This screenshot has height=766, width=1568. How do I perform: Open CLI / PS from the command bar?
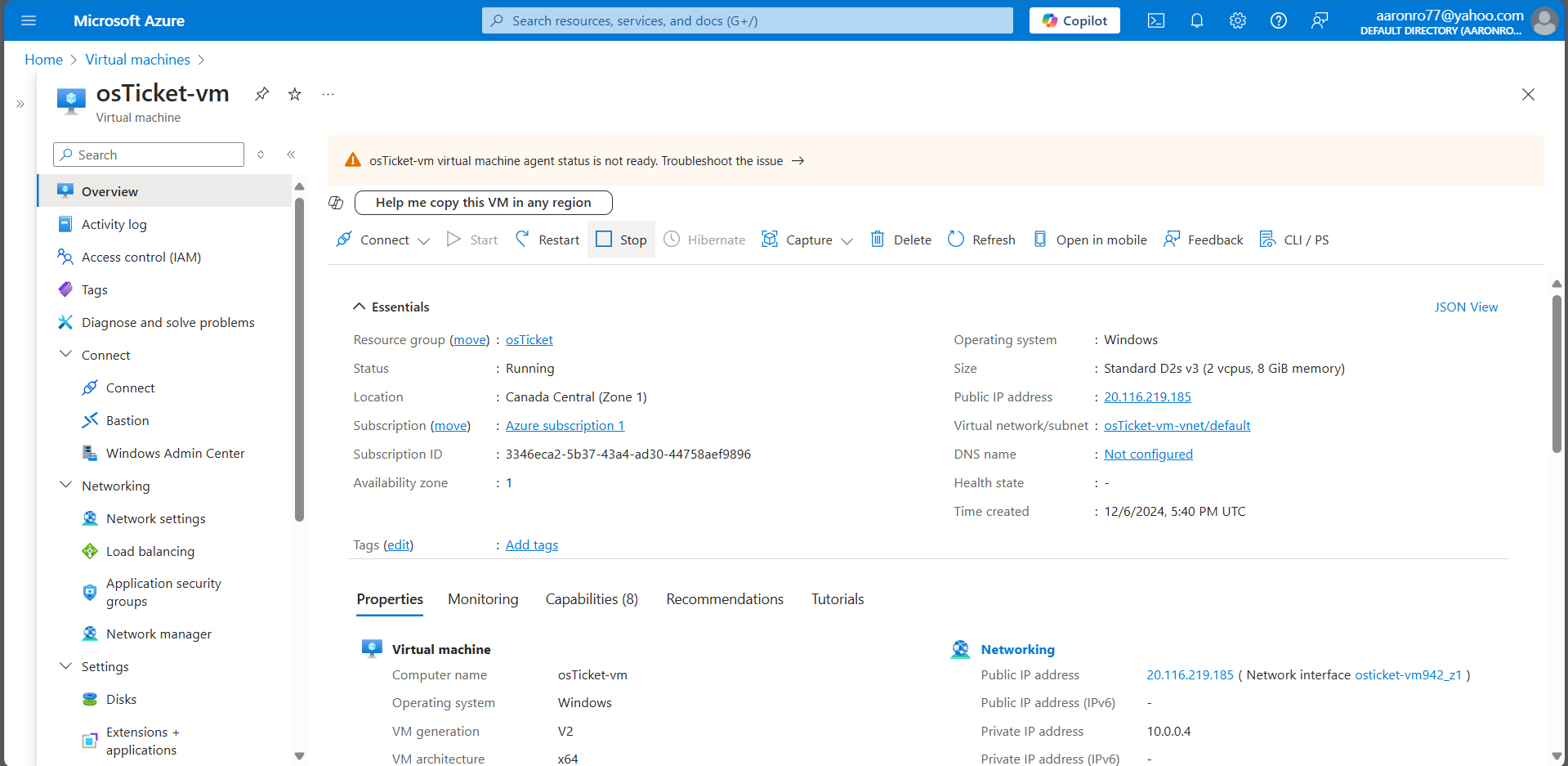pos(1294,239)
